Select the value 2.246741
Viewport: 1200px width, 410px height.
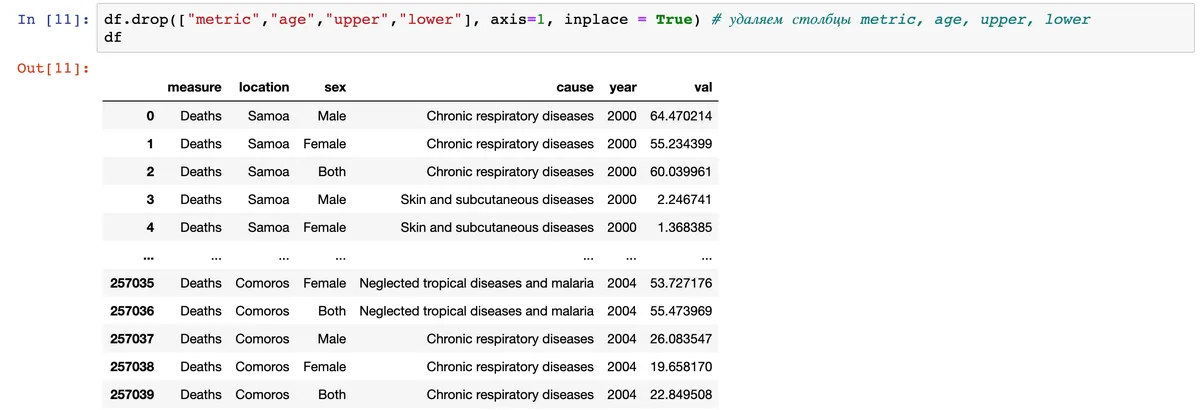coord(684,200)
